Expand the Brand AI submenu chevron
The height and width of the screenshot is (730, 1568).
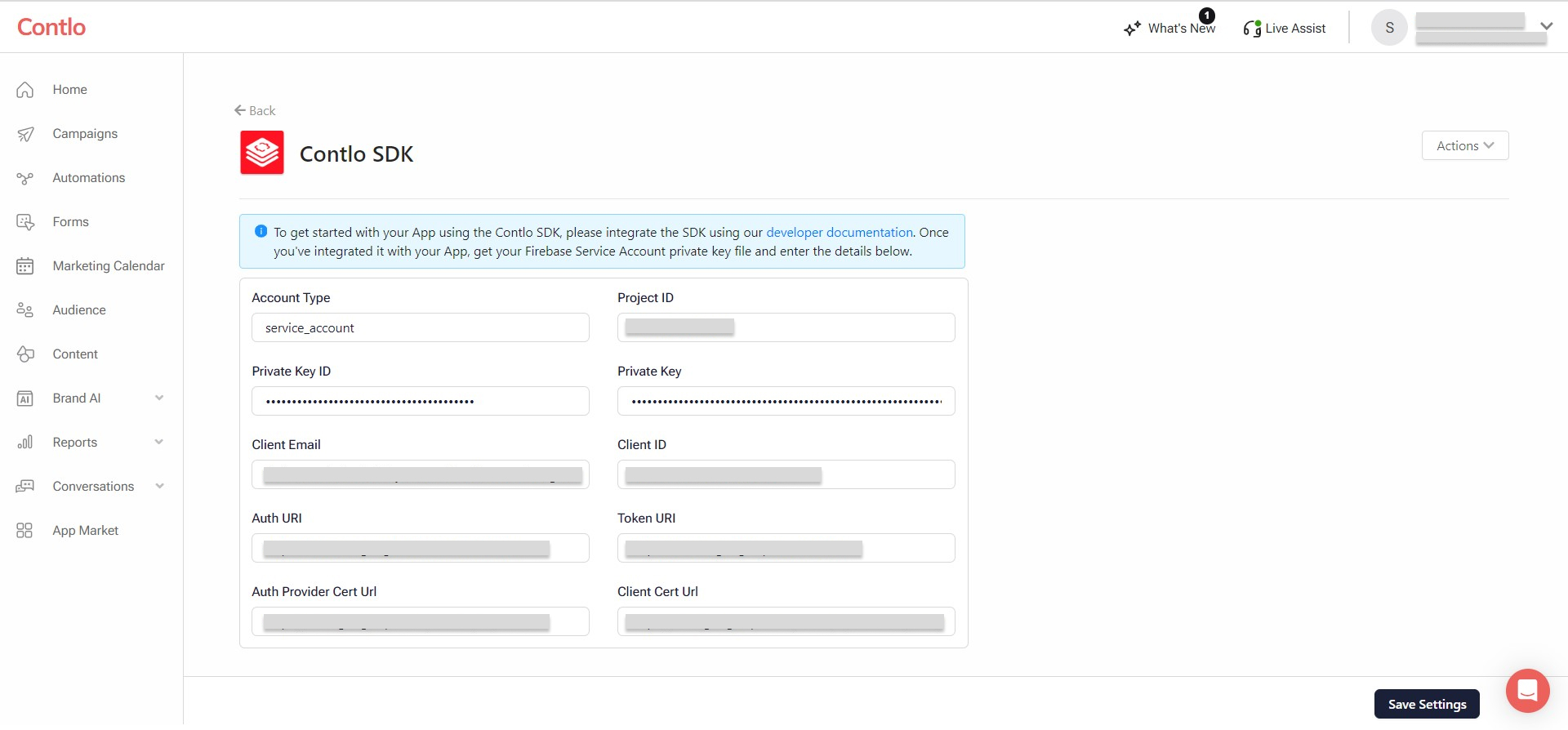pos(159,398)
